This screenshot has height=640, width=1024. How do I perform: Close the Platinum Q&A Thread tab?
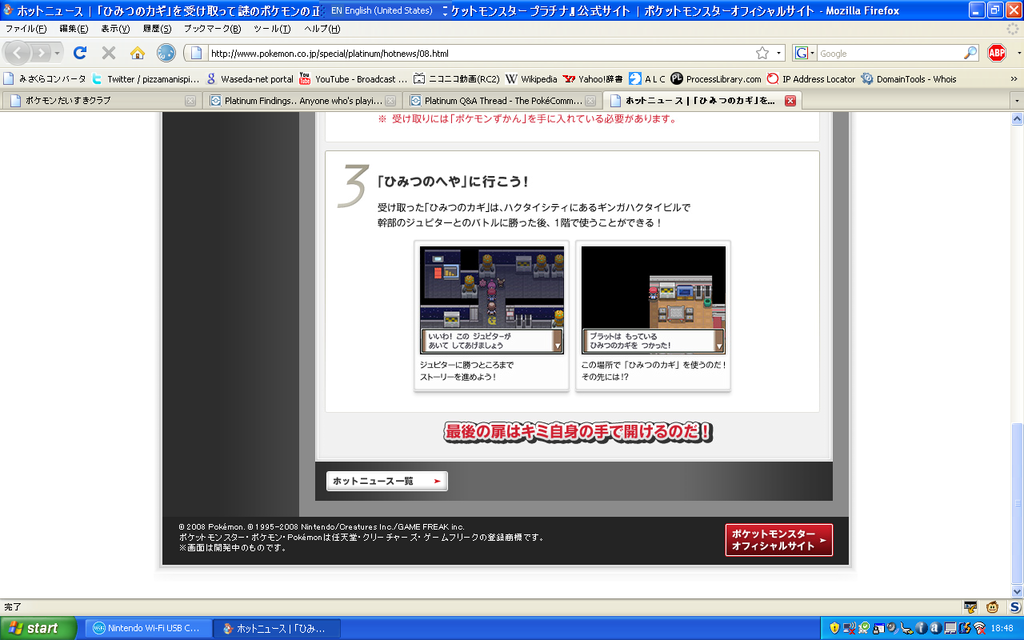click(x=590, y=101)
